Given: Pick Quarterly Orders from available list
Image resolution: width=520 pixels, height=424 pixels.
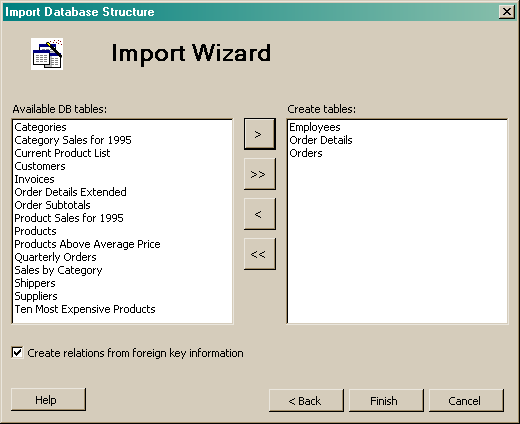Looking at the screenshot, I should point(55,257).
